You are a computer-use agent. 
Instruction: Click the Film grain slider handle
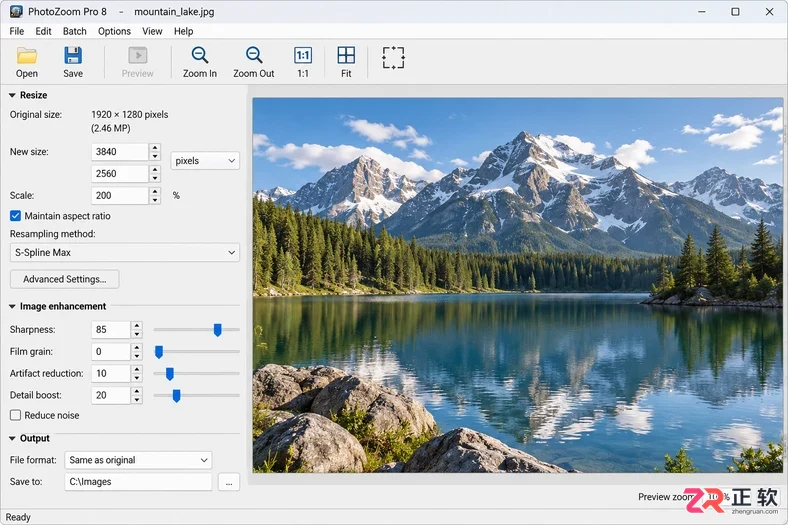coord(159,352)
